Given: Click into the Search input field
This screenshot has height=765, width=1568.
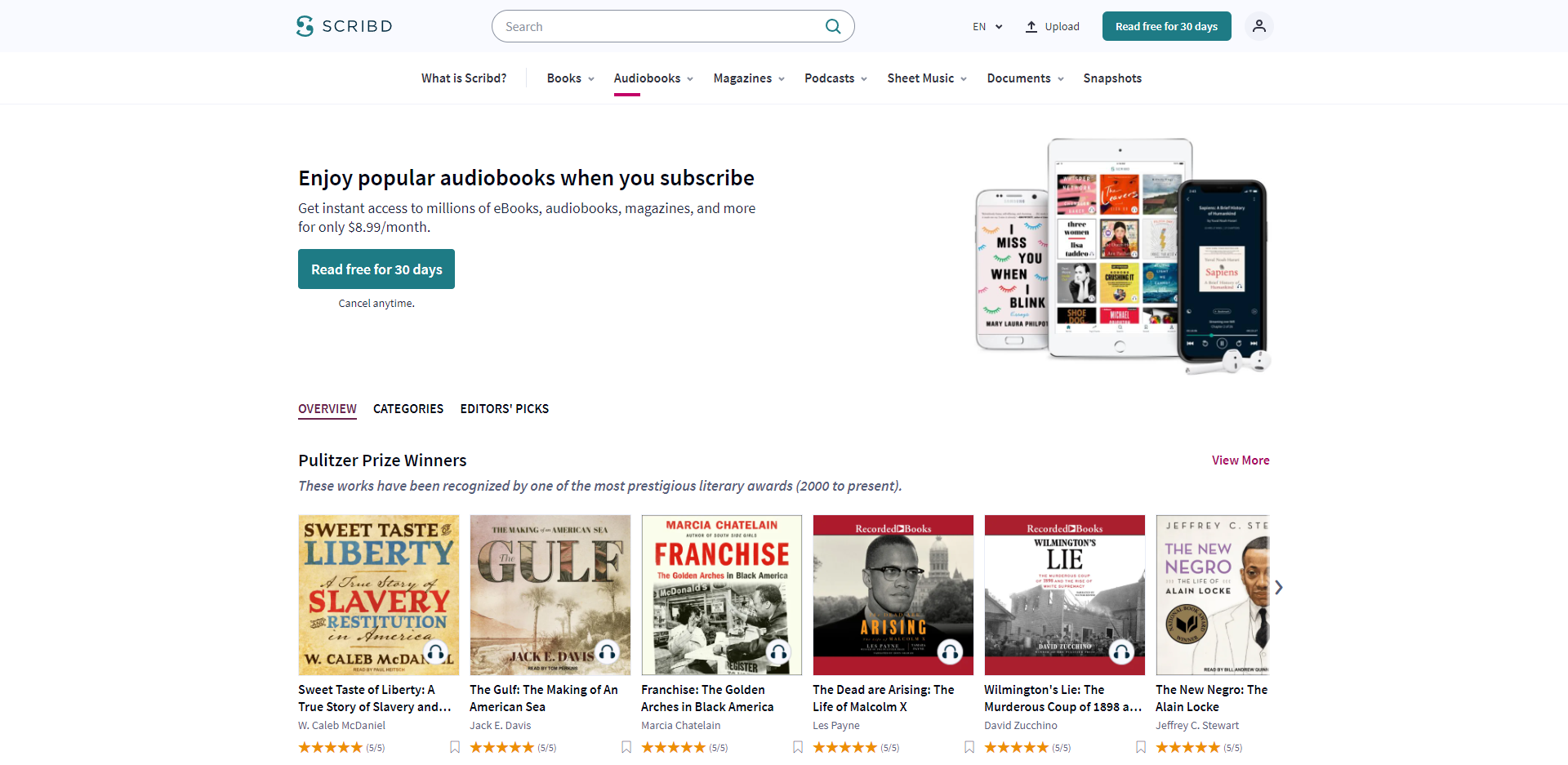Looking at the screenshot, I should point(661,26).
